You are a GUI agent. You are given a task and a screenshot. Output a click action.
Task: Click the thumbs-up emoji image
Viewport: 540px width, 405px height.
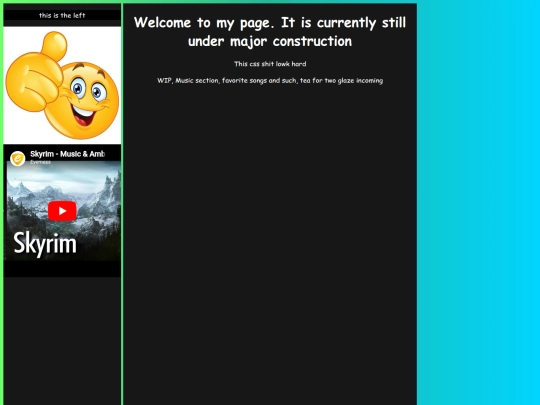pyautogui.click(x=62, y=85)
